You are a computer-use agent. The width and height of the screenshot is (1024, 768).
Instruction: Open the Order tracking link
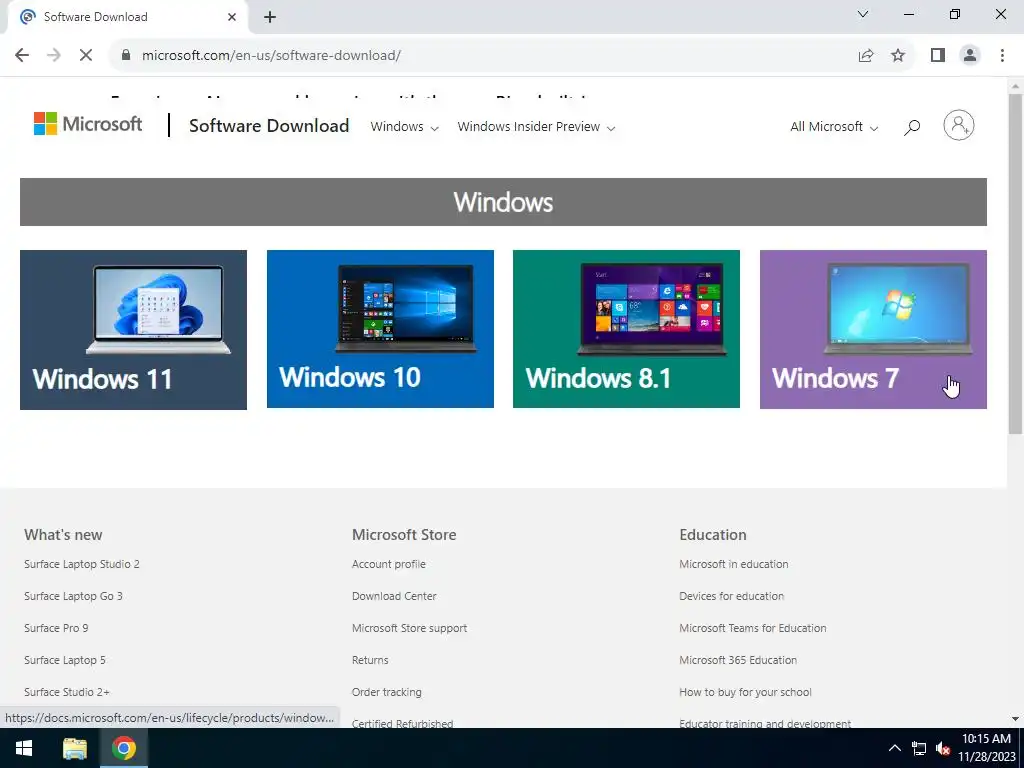[x=387, y=692]
